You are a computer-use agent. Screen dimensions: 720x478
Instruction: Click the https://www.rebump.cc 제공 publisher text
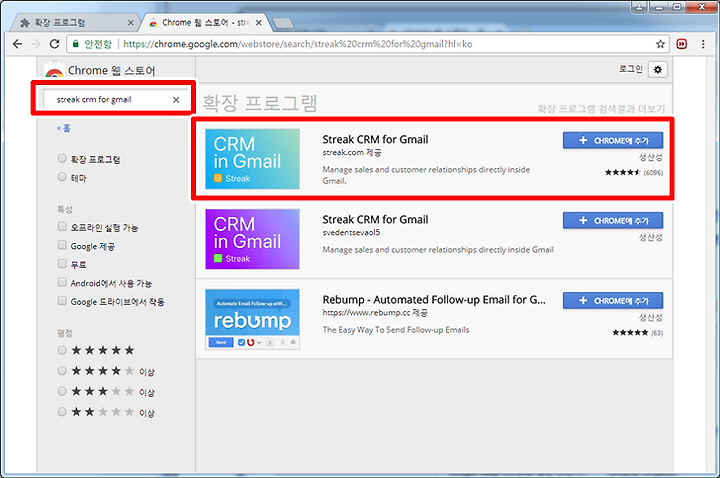[375, 313]
